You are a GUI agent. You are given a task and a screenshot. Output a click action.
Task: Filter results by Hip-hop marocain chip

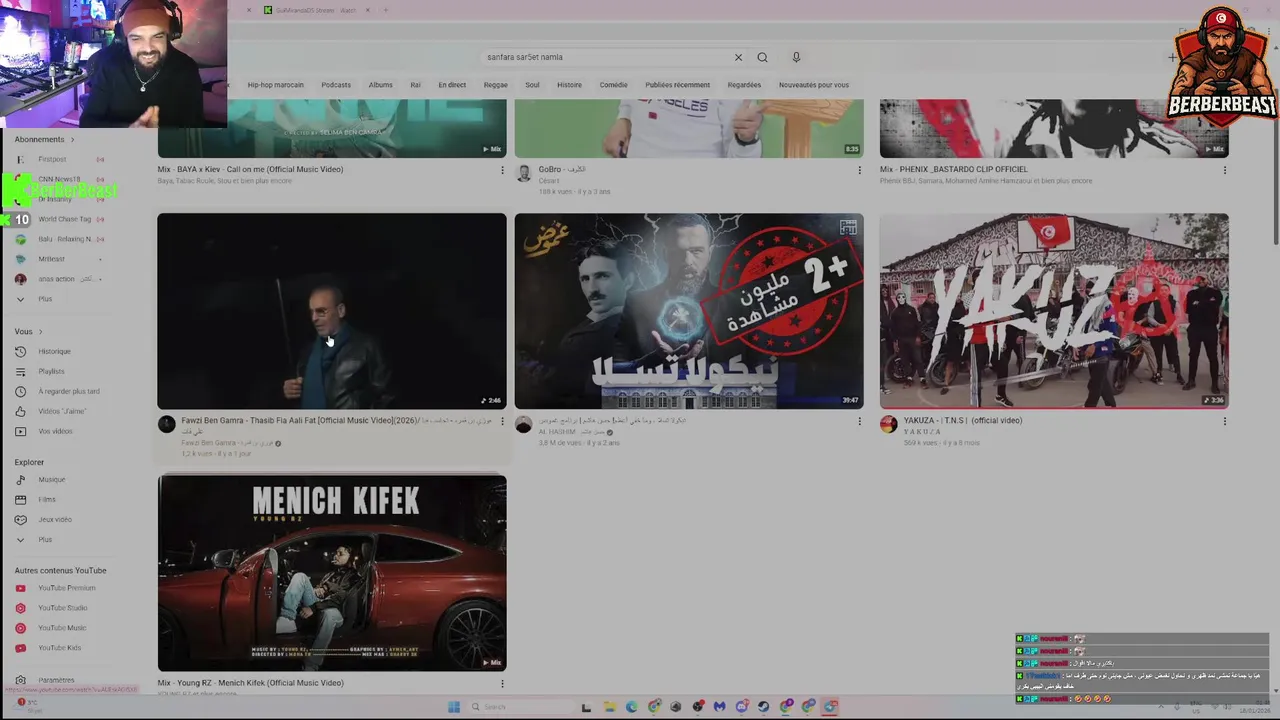276,85
